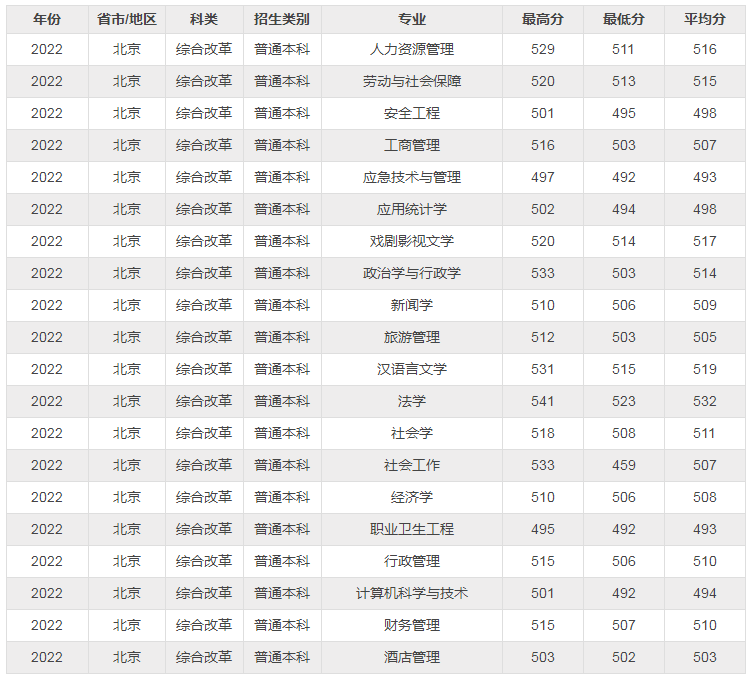The height and width of the screenshot is (684, 752).
Task: Select the 平均分 column header
Action: (704, 19)
